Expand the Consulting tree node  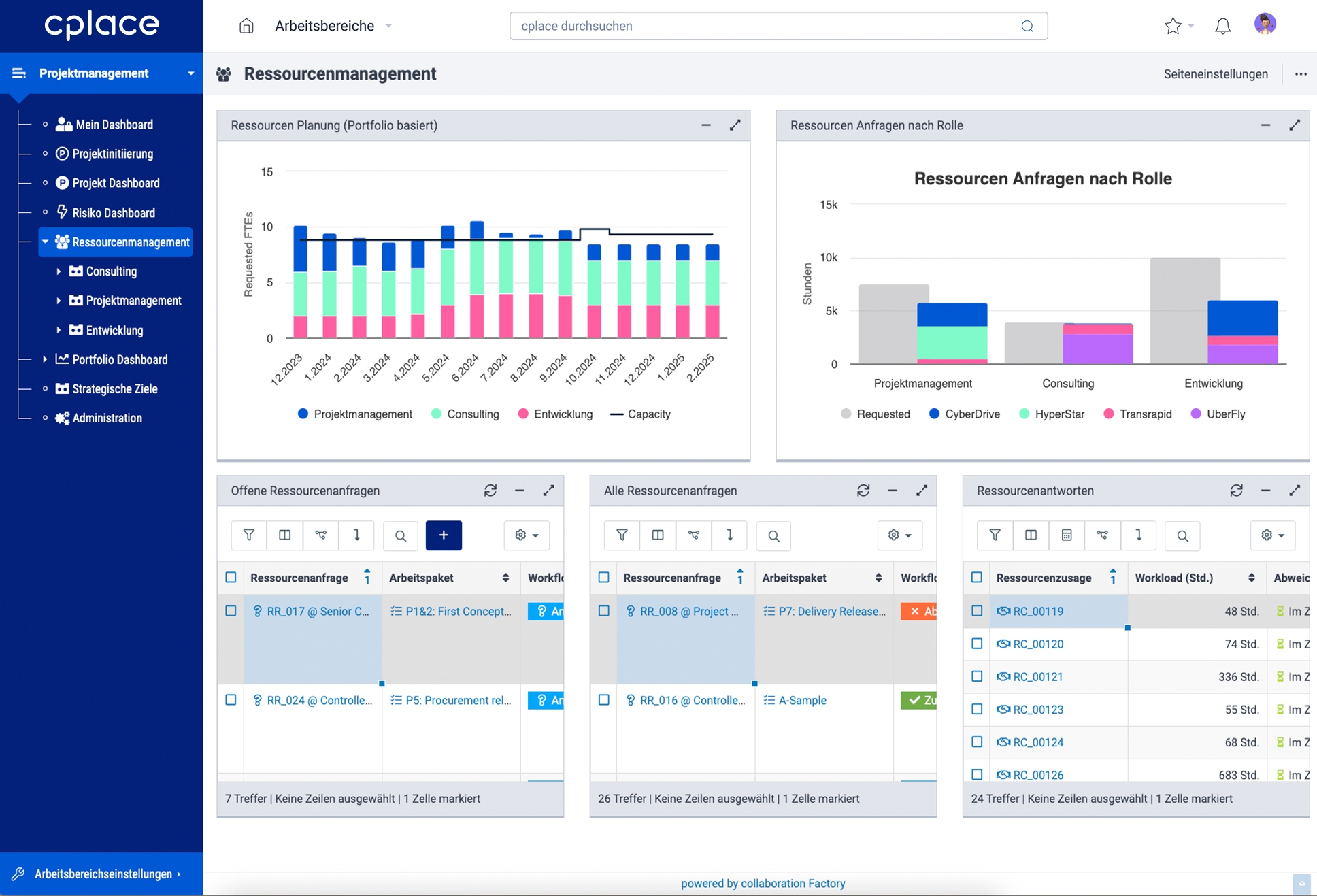[59, 271]
